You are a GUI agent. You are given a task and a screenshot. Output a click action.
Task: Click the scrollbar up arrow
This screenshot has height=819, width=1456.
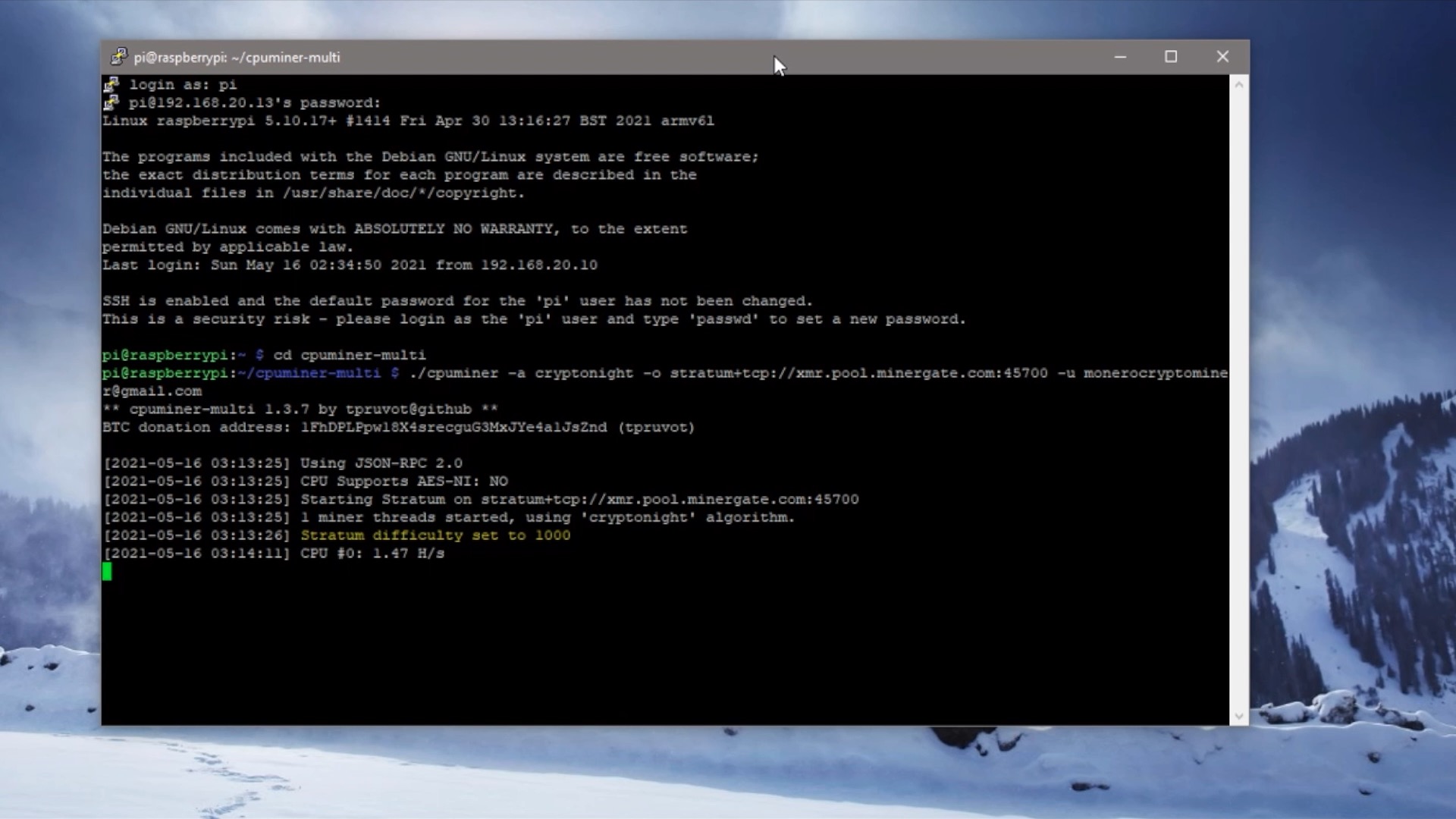pos(1238,85)
